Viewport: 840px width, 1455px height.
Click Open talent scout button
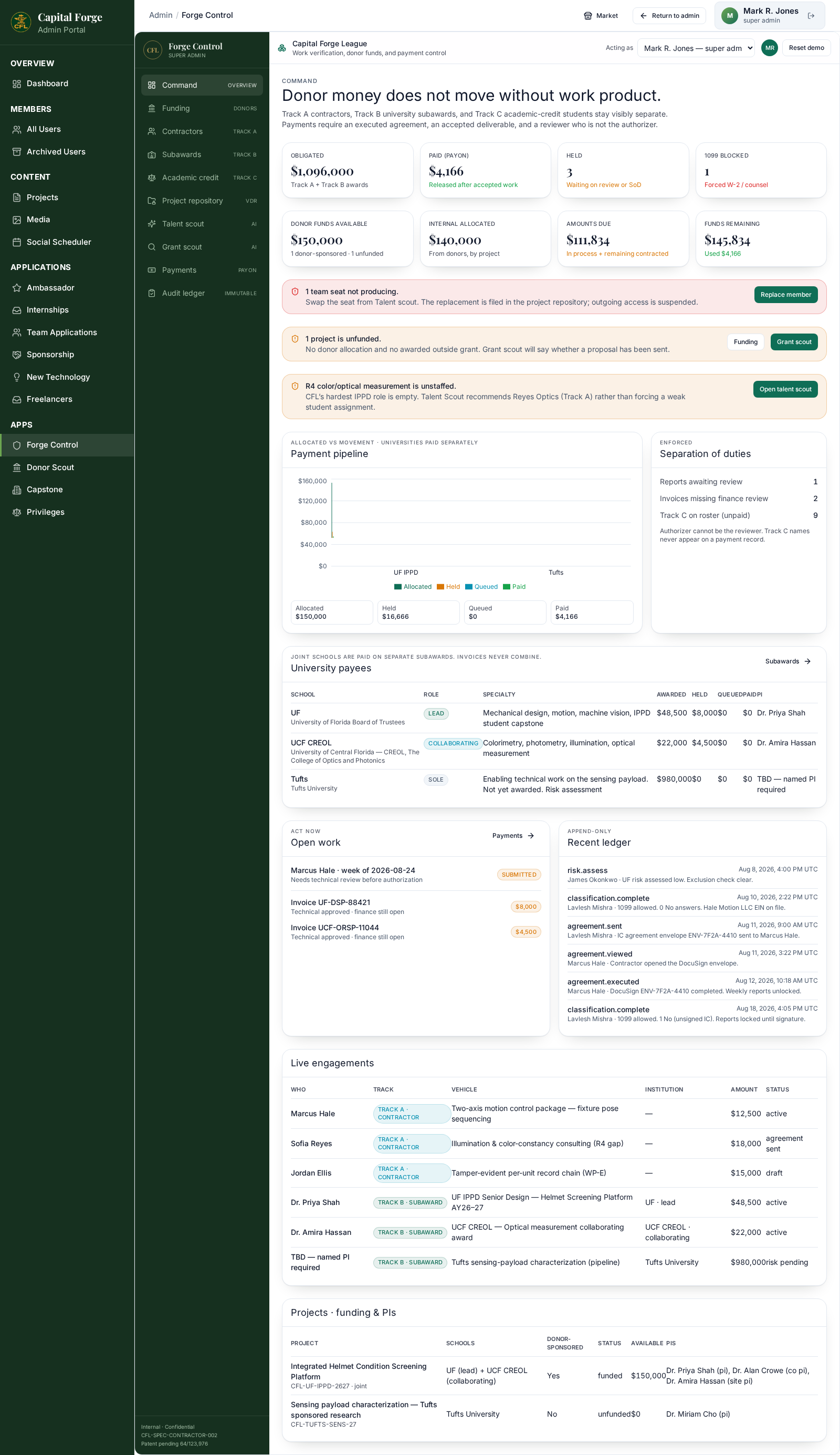(785, 390)
